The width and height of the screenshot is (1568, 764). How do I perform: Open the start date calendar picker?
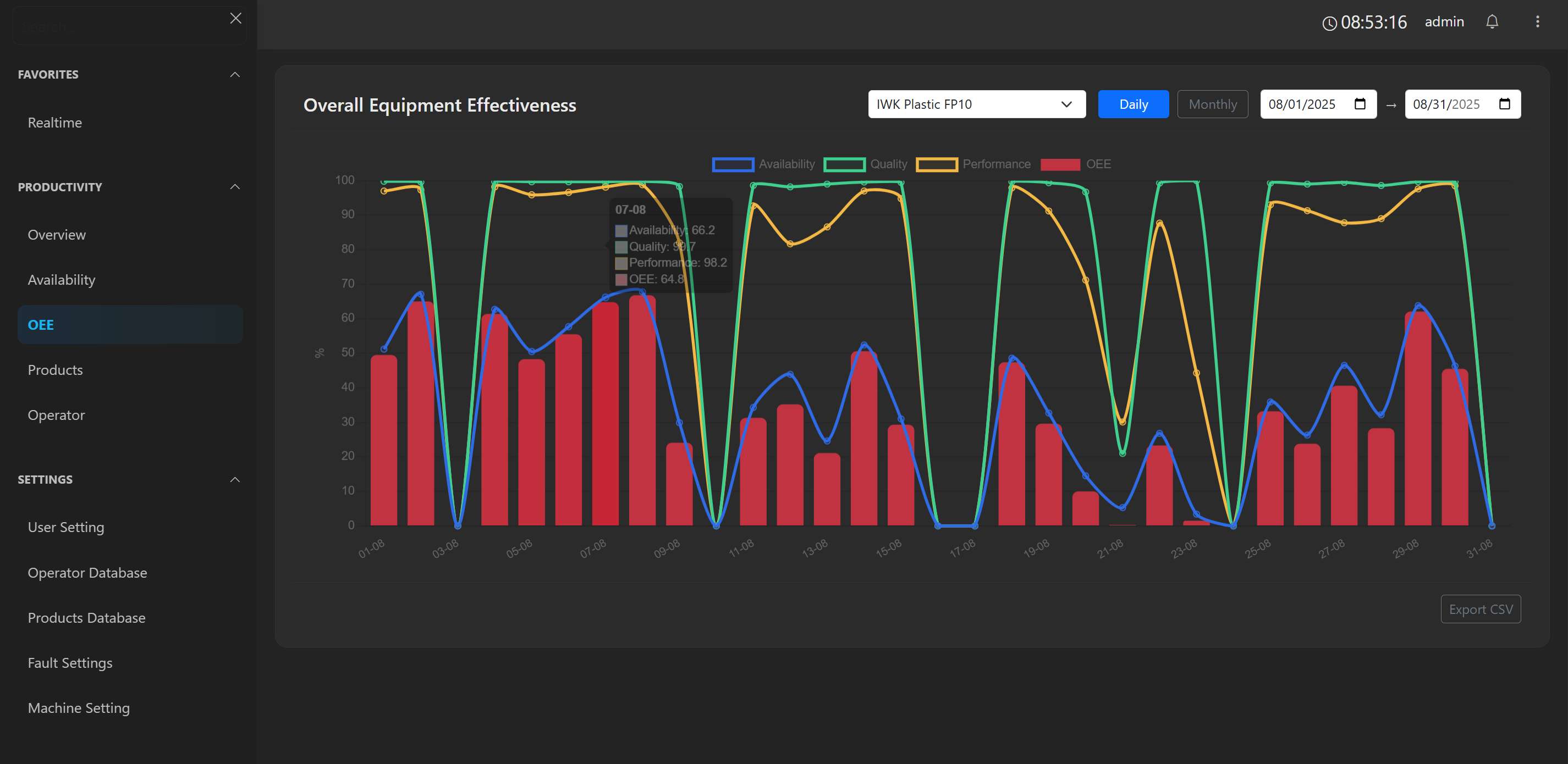point(1361,103)
